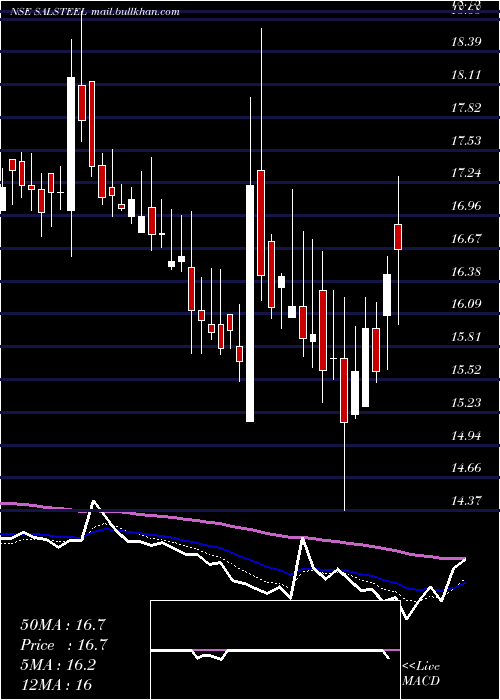Select the 15.52 price axis label

[x=466, y=370]
